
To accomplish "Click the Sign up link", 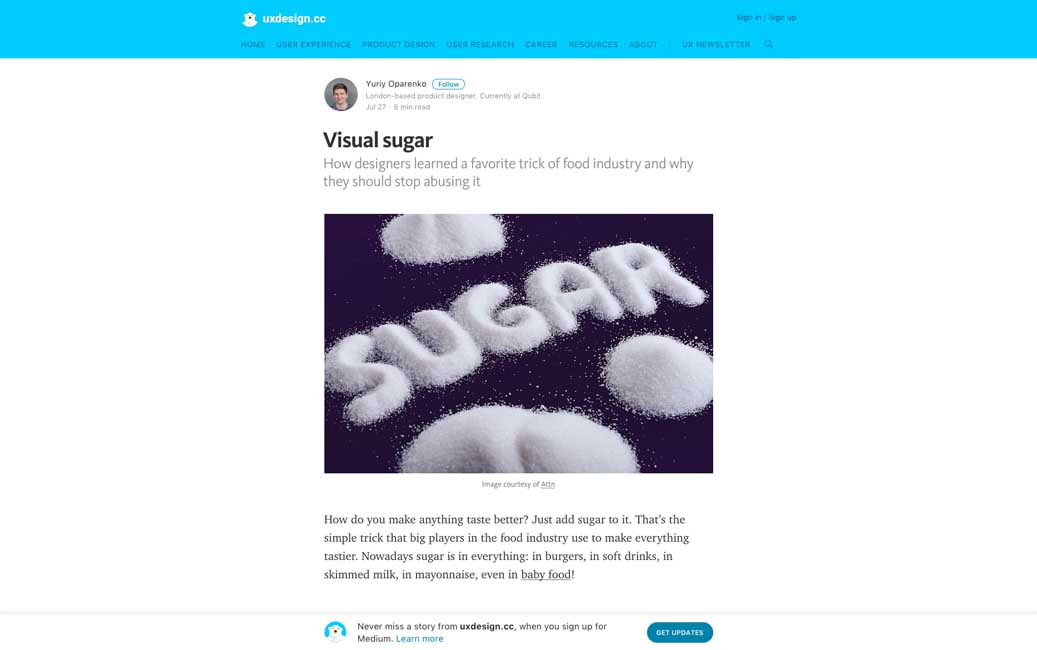I will pos(782,17).
